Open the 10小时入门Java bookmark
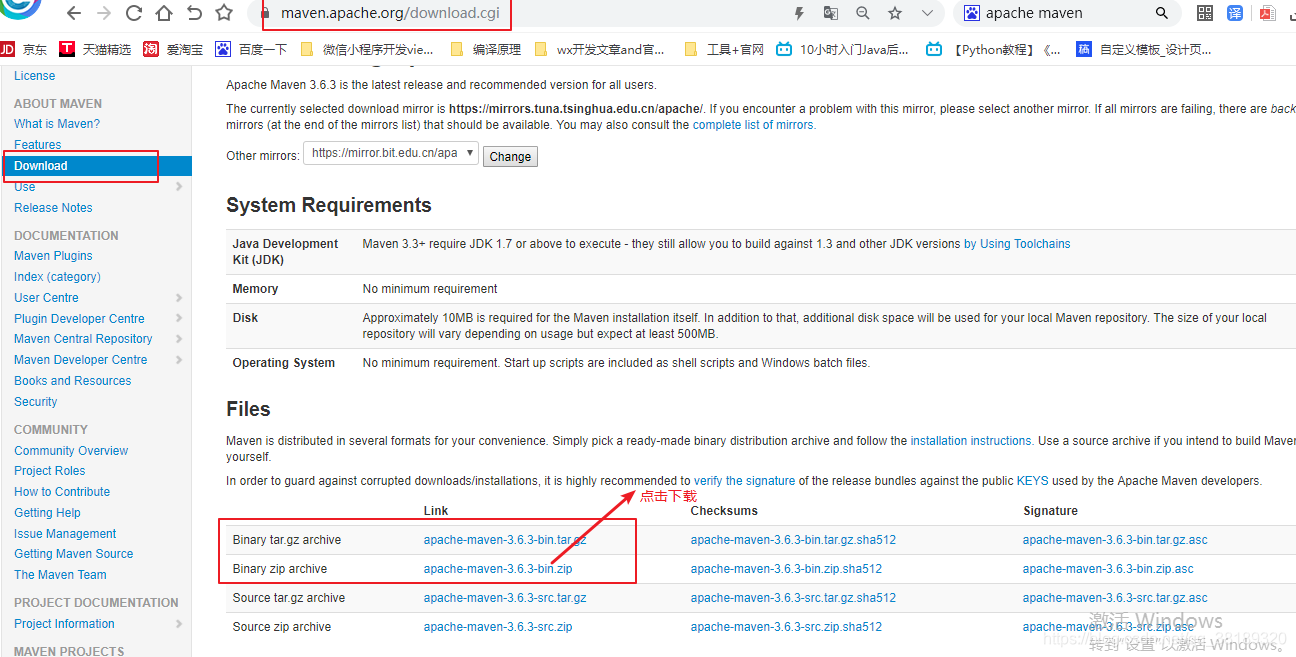The width and height of the screenshot is (1296, 657). click(843, 49)
